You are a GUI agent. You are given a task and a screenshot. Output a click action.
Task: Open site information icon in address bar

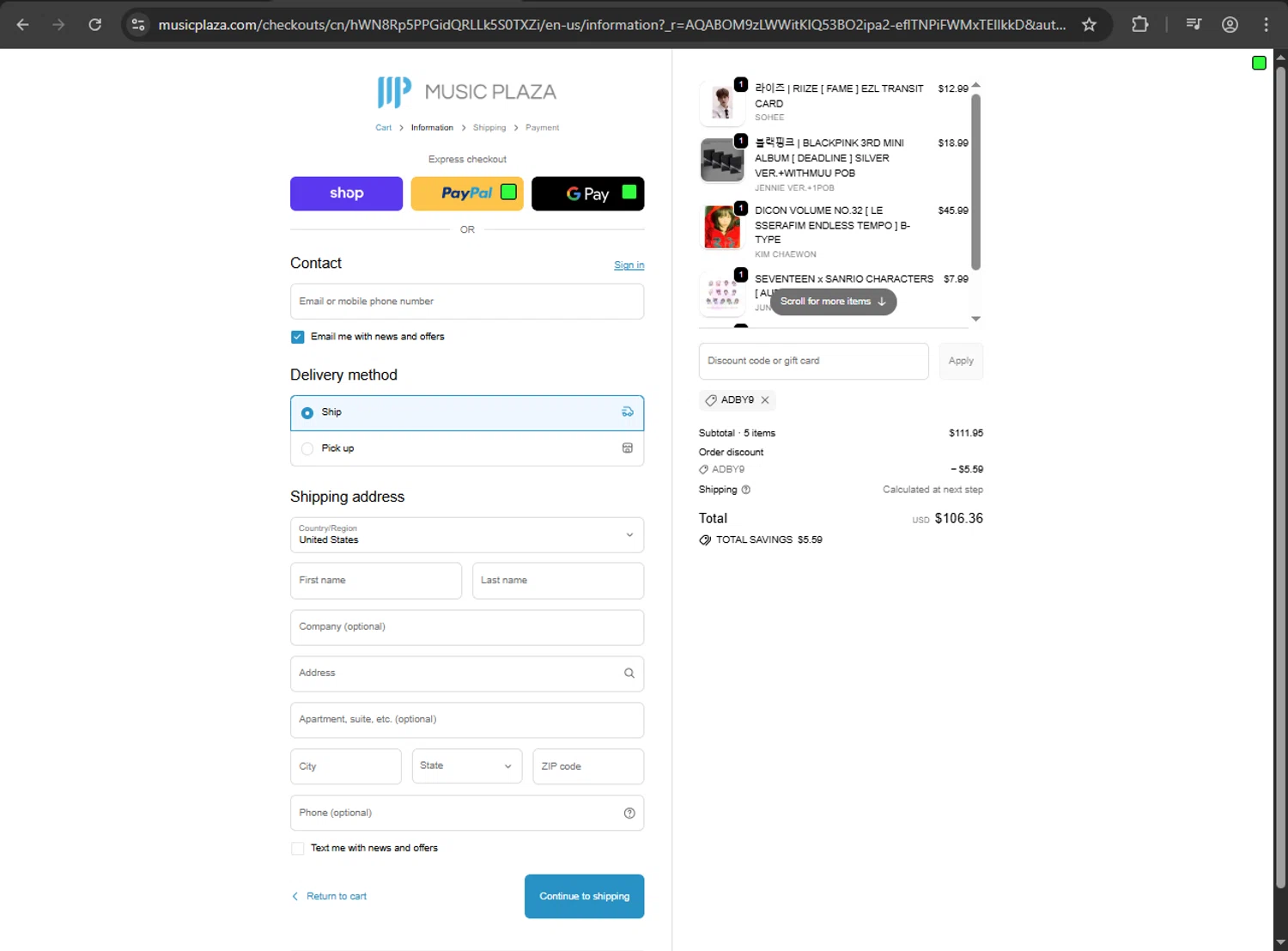click(138, 24)
